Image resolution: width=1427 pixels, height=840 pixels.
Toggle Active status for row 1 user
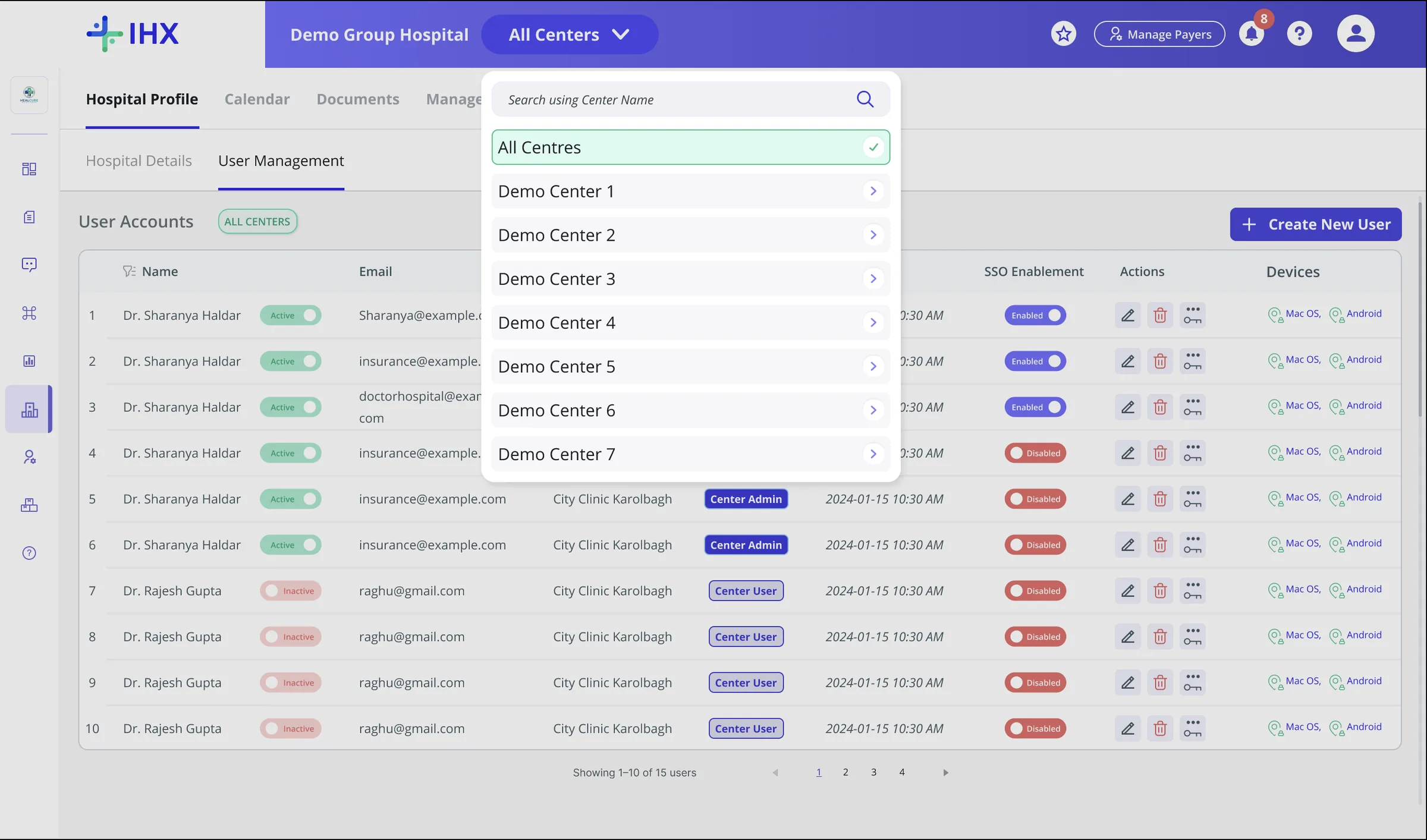pos(291,315)
